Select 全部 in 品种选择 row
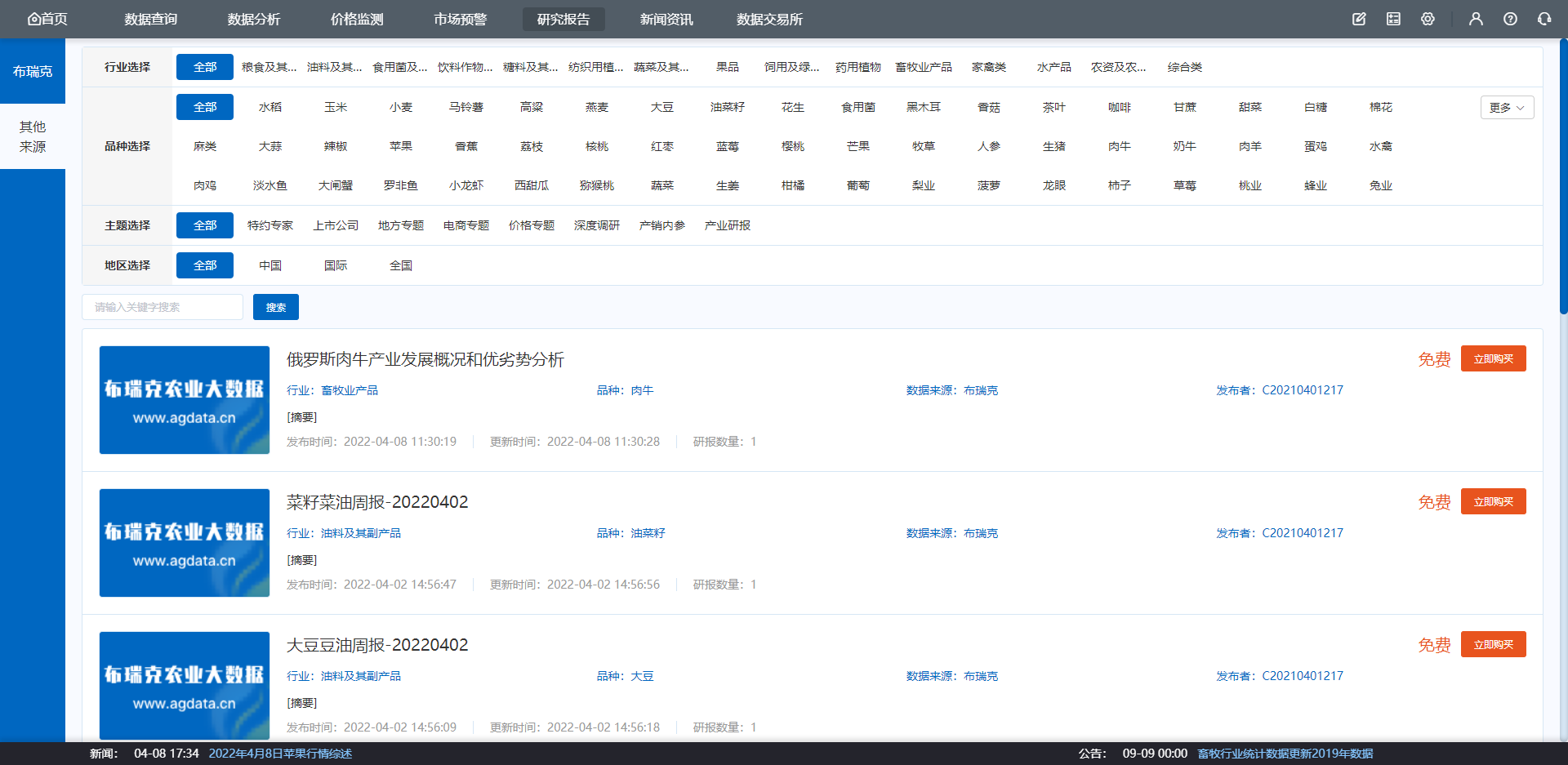 pos(205,107)
